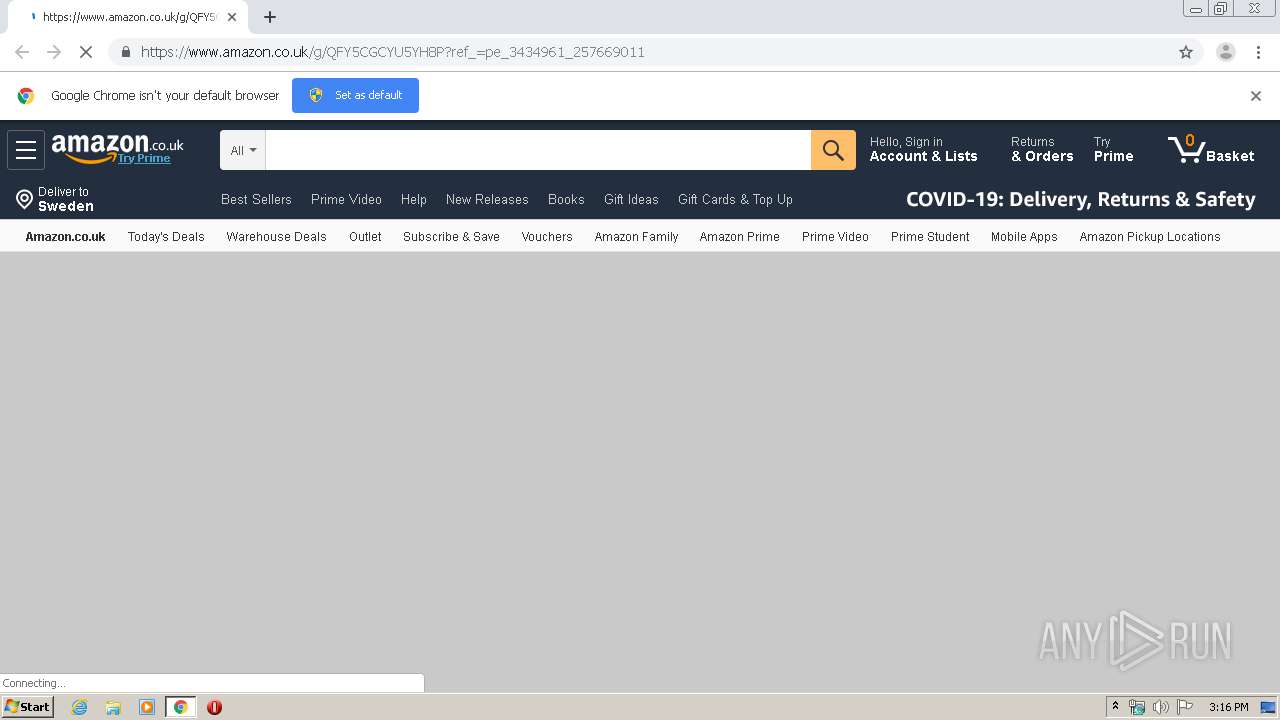Open the shopping Basket icon
Image resolution: width=1280 pixels, height=720 pixels.
(1211, 150)
